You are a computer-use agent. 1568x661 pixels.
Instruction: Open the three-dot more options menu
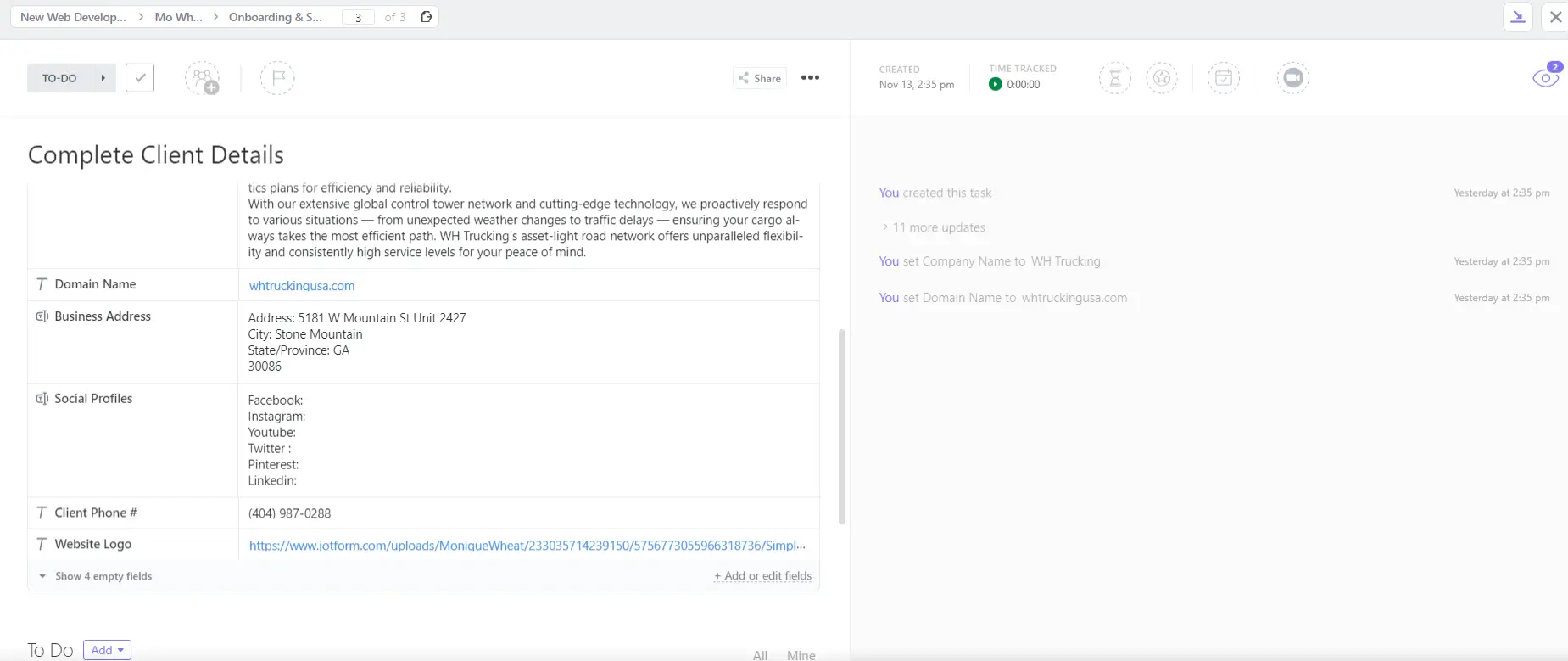811,78
